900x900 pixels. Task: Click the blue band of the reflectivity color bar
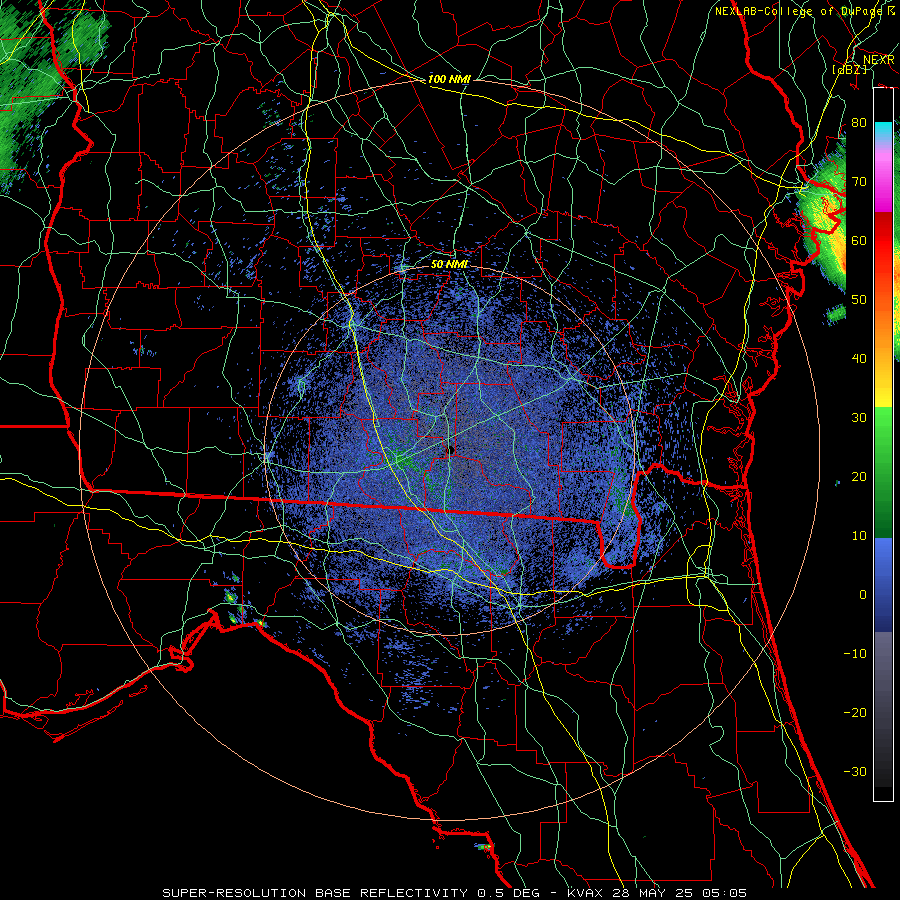pos(883,584)
